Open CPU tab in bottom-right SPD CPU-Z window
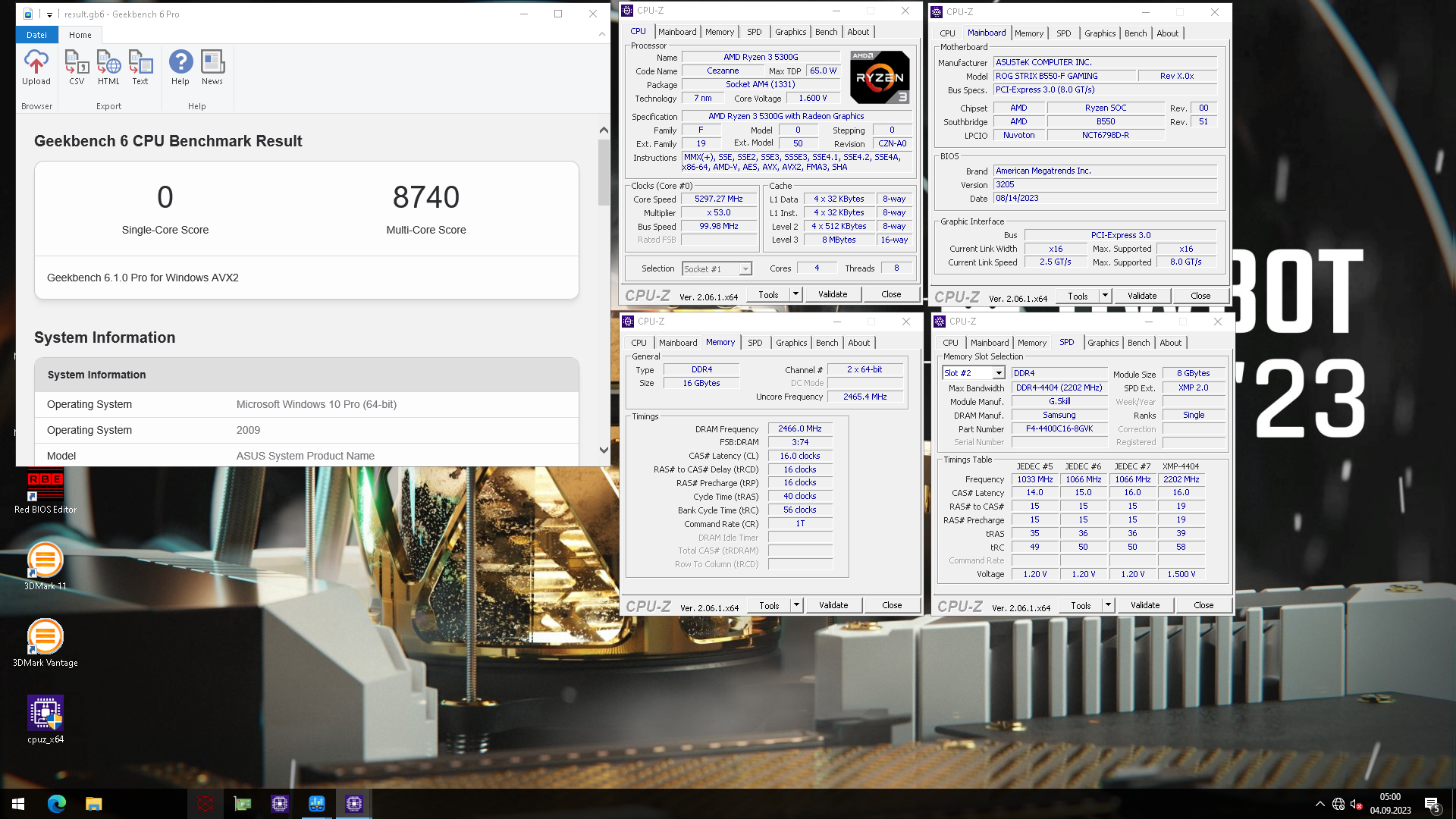 [x=951, y=343]
